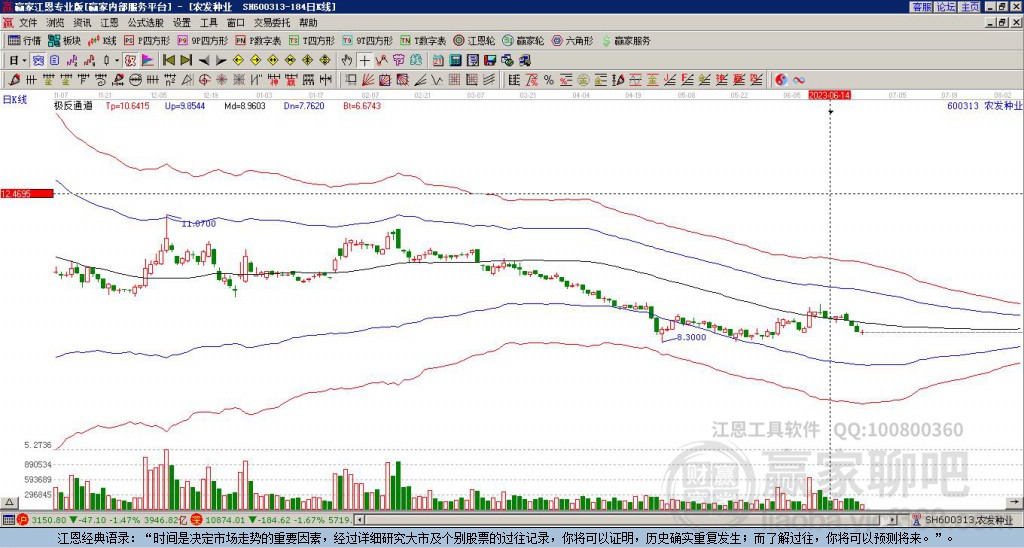Select the hand pan tool
The width and height of the screenshot is (1024, 548).
[x=347, y=60]
